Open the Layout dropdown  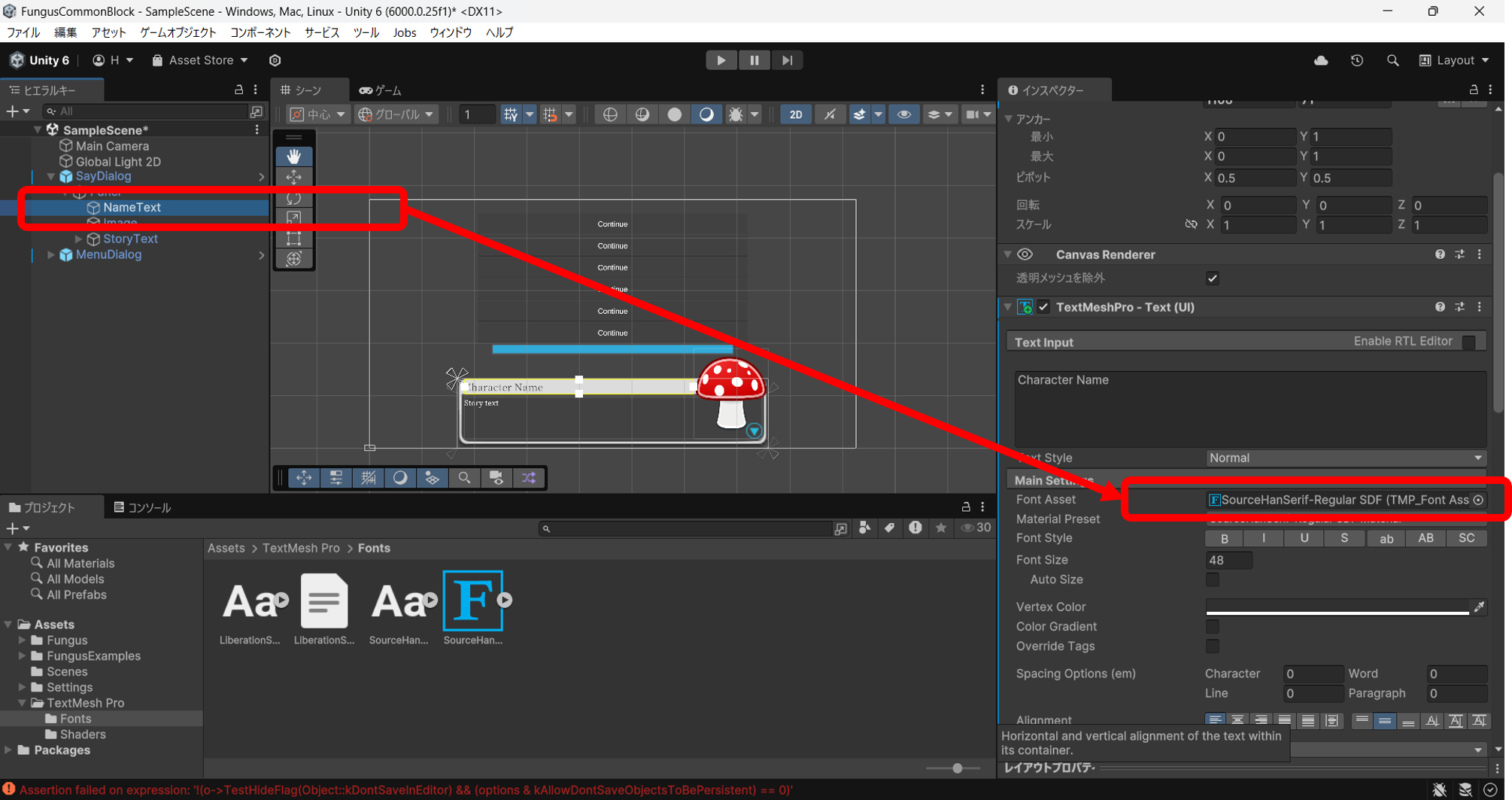1454,60
